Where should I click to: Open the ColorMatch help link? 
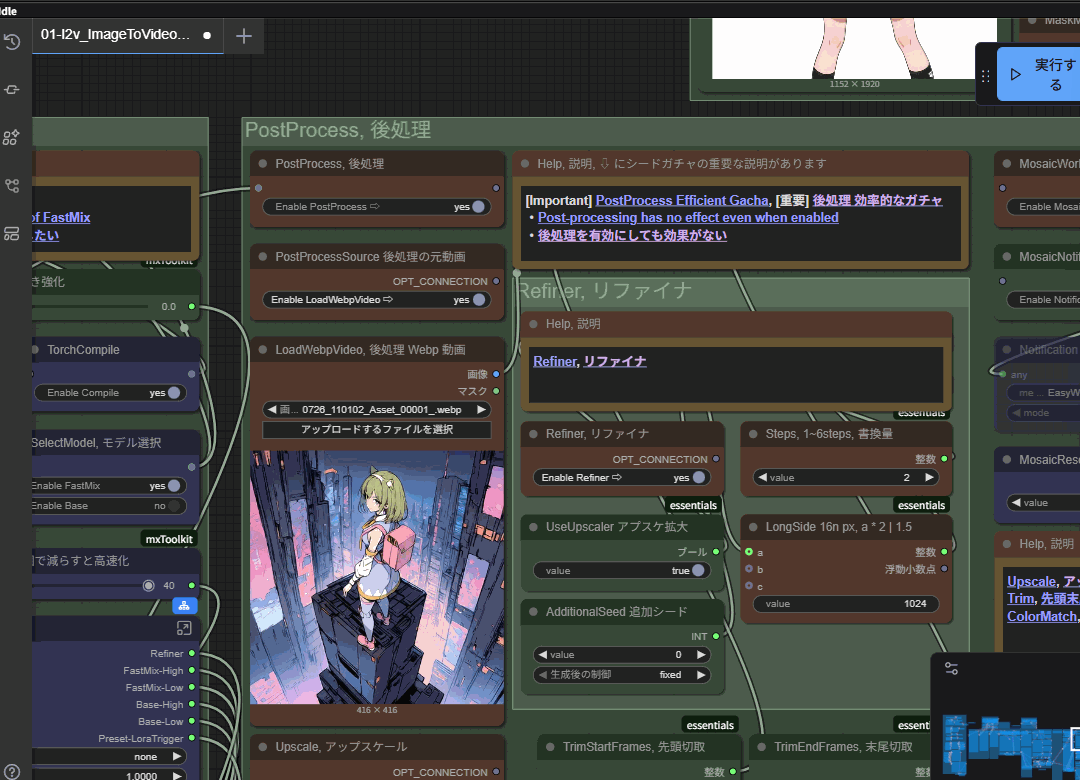click(1041, 617)
